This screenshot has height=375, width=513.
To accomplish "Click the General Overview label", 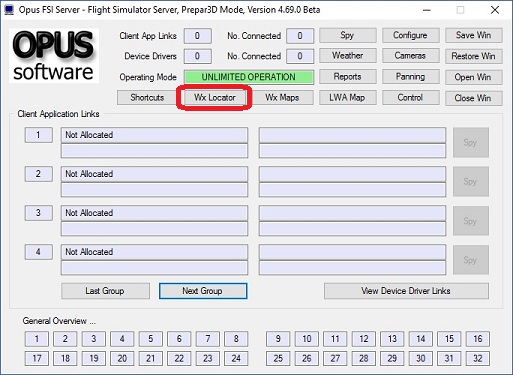I will (59, 321).
